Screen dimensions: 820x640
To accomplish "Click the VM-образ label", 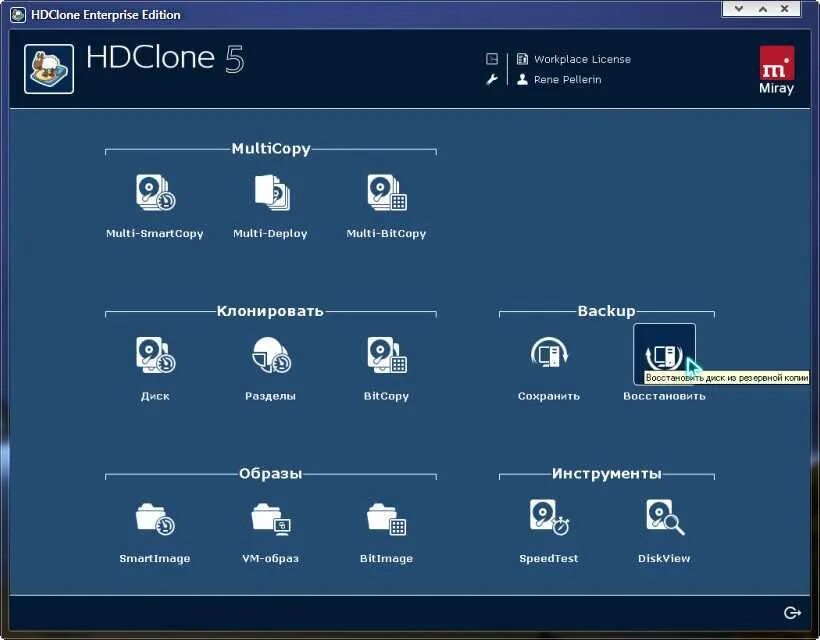I will (270, 558).
